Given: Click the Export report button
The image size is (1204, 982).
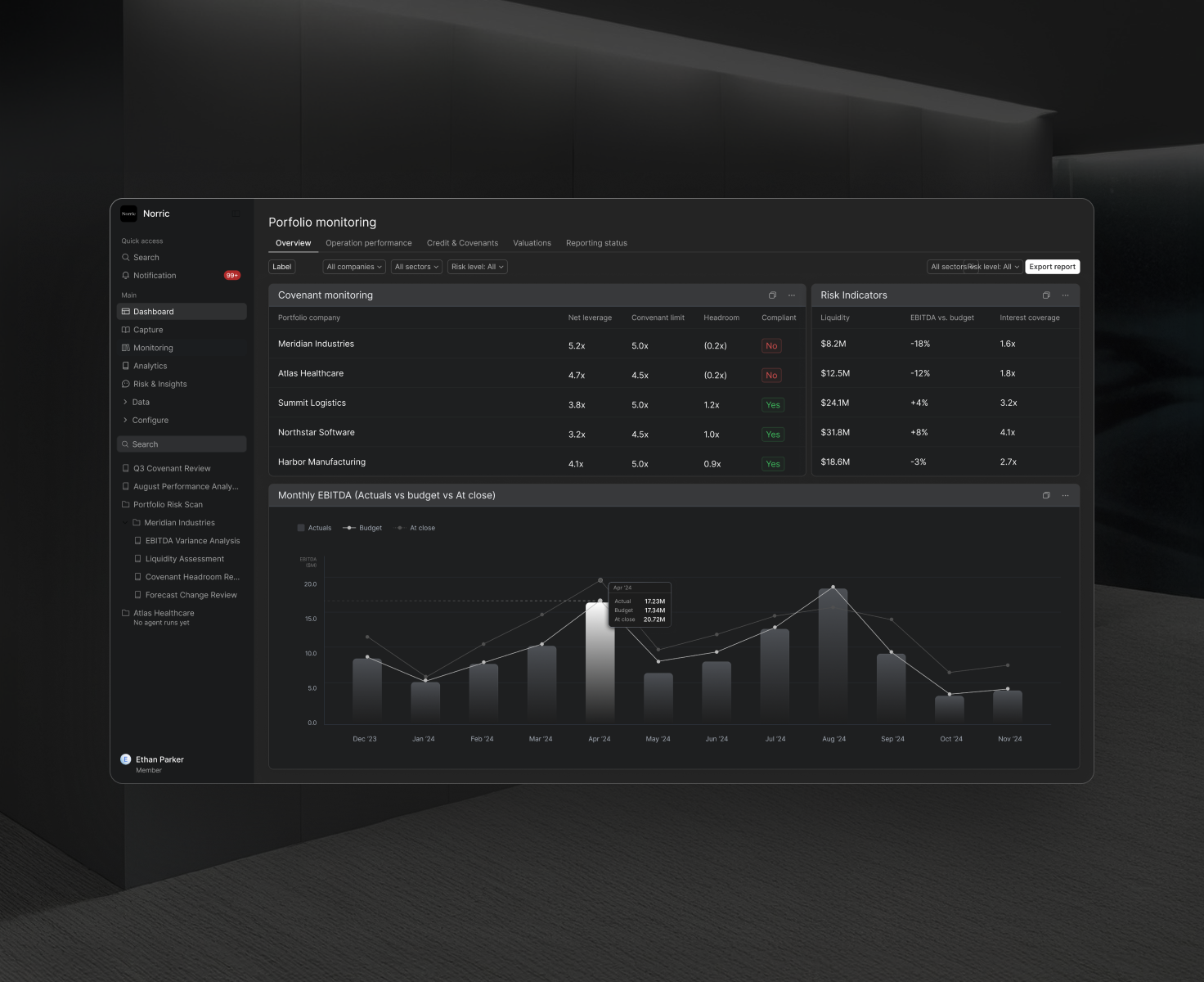Looking at the screenshot, I should (x=1053, y=267).
